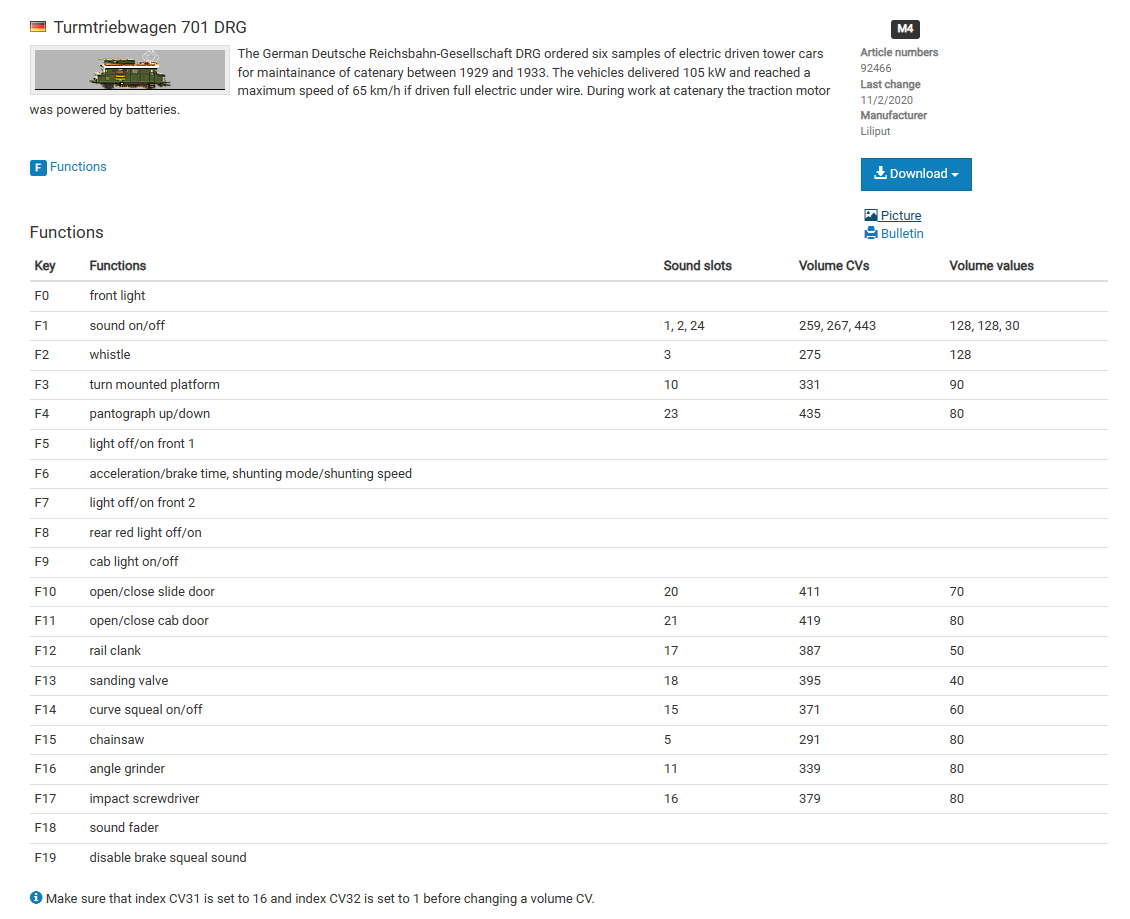
Task: Click volume CV 371 cell
Action: (809, 710)
